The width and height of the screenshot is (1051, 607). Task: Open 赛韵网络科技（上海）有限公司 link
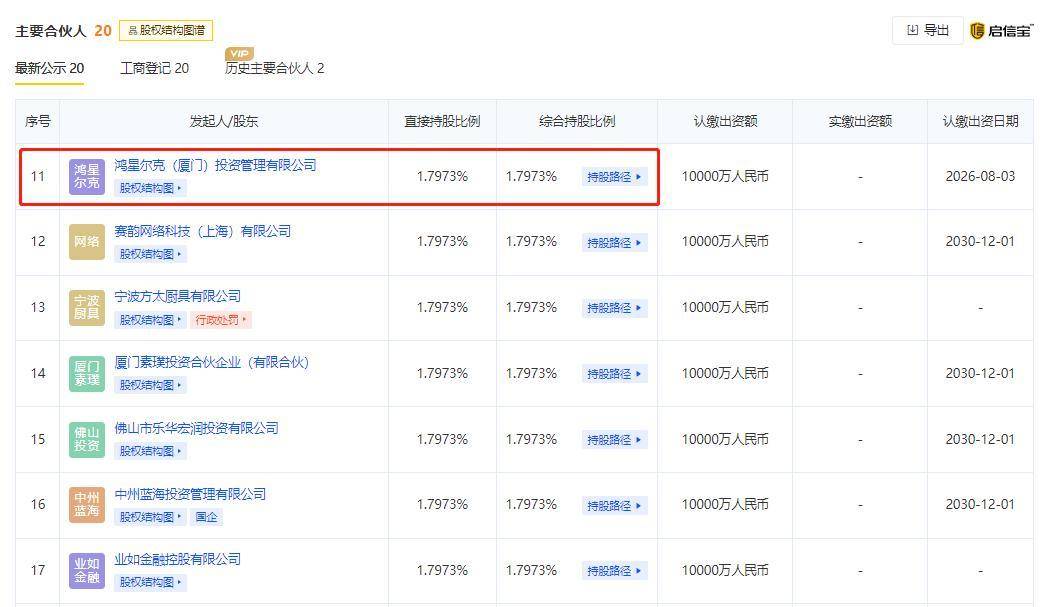click(x=202, y=231)
